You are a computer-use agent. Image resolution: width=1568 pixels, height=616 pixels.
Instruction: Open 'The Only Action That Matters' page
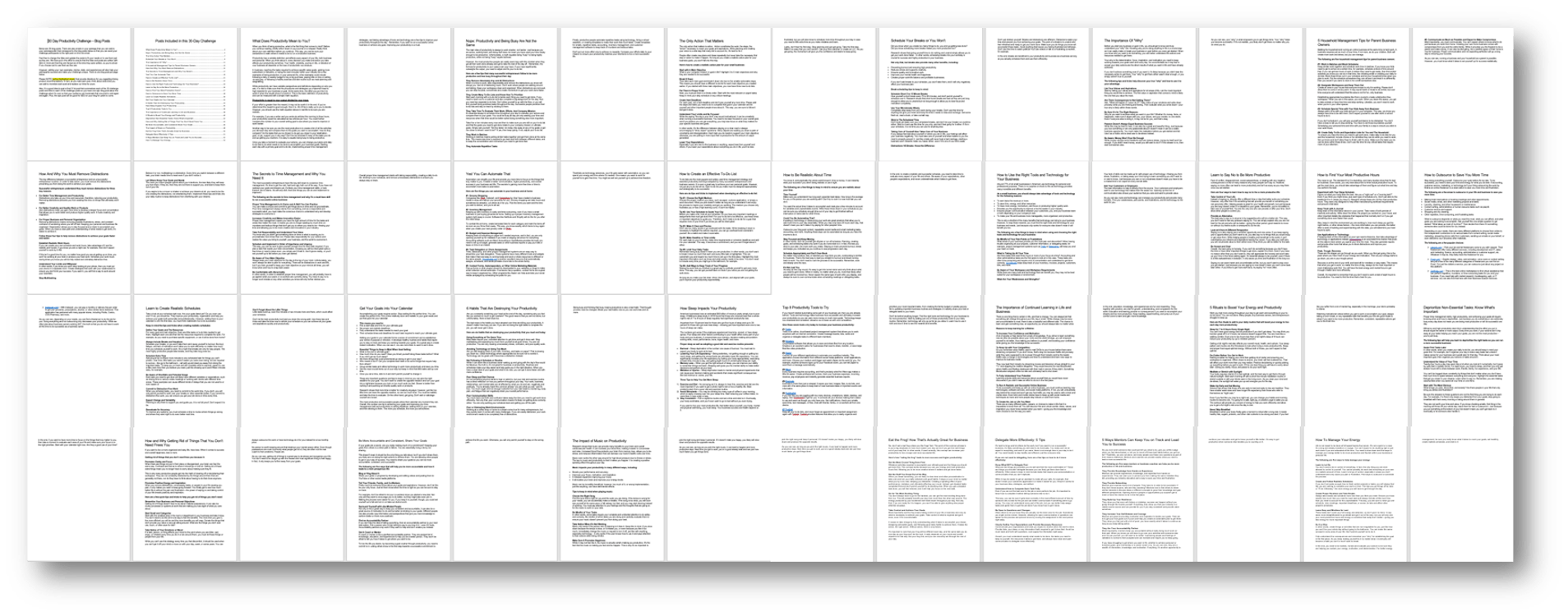pyautogui.click(x=717, y=94)
